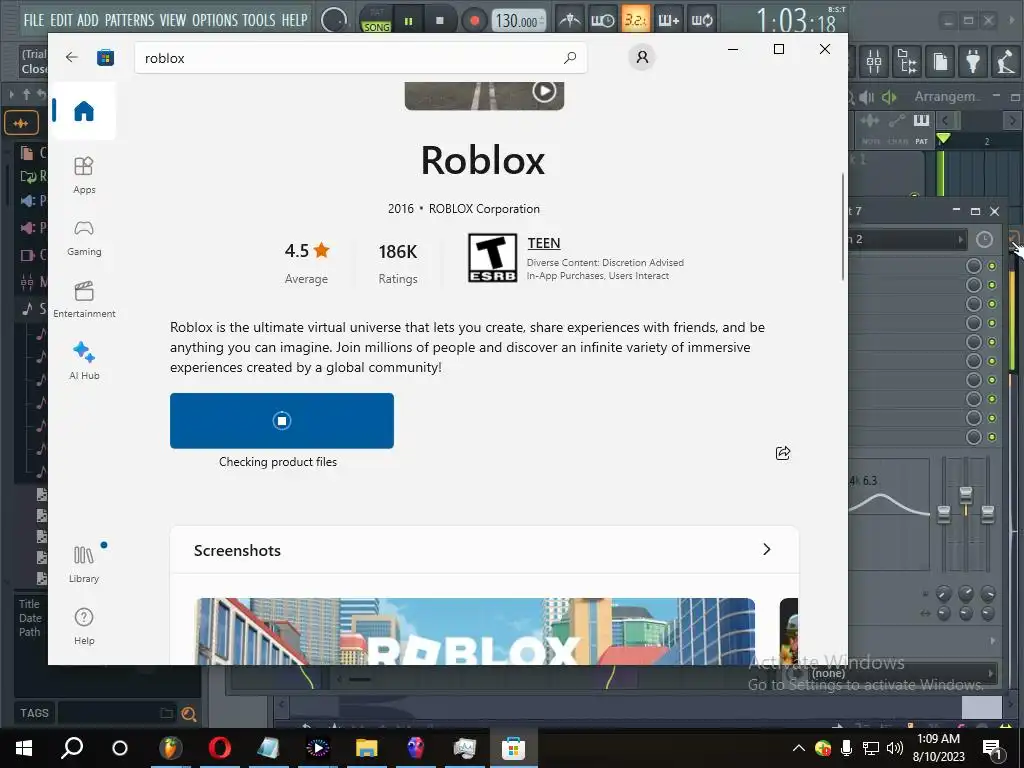Open FL Studio ADD menu

tap(88, 20)
